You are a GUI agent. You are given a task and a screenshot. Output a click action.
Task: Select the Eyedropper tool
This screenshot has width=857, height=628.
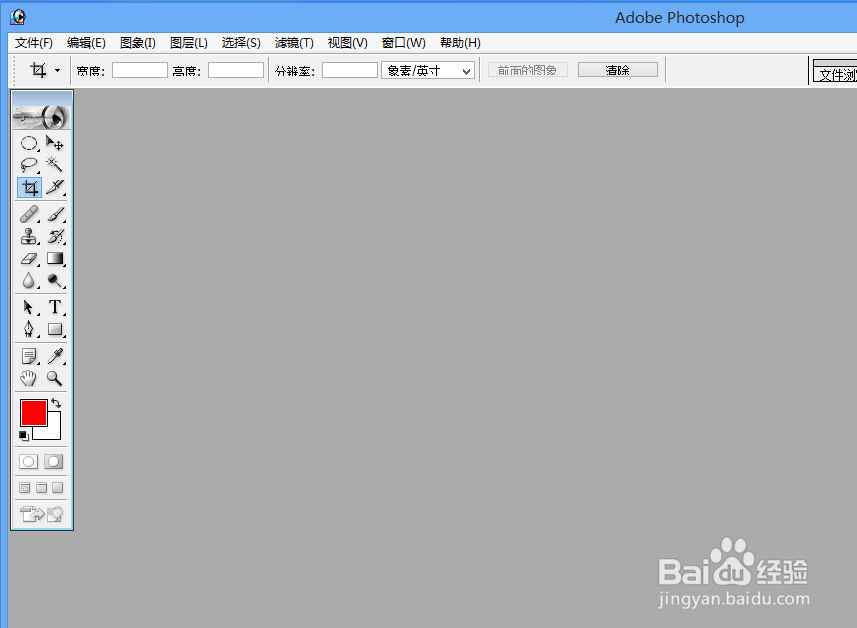click(x=55, y=356)
